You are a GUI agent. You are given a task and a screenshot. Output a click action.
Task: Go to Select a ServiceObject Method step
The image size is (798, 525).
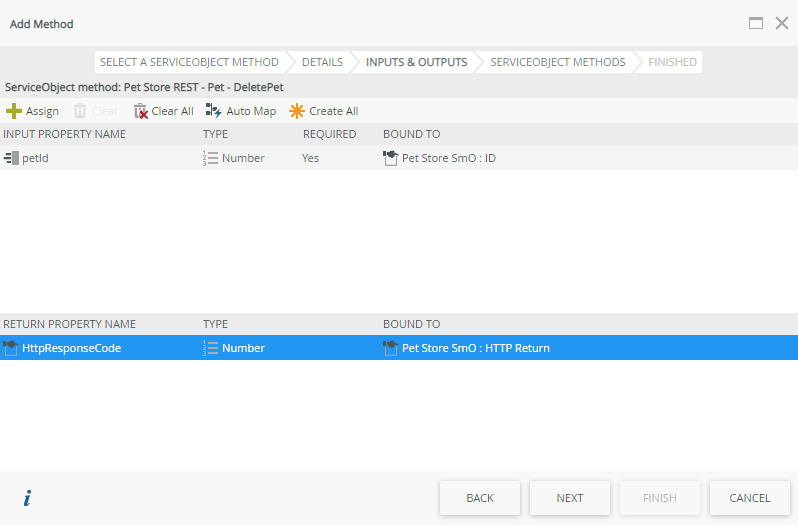(189, 62)
